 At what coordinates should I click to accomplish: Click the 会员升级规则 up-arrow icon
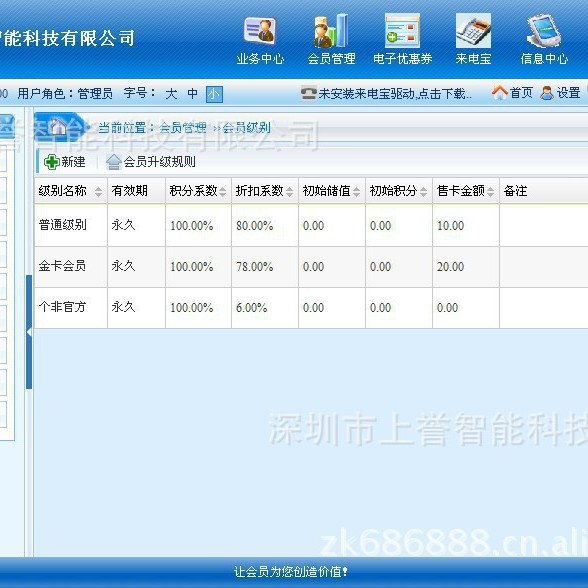[x=114, y=162]
